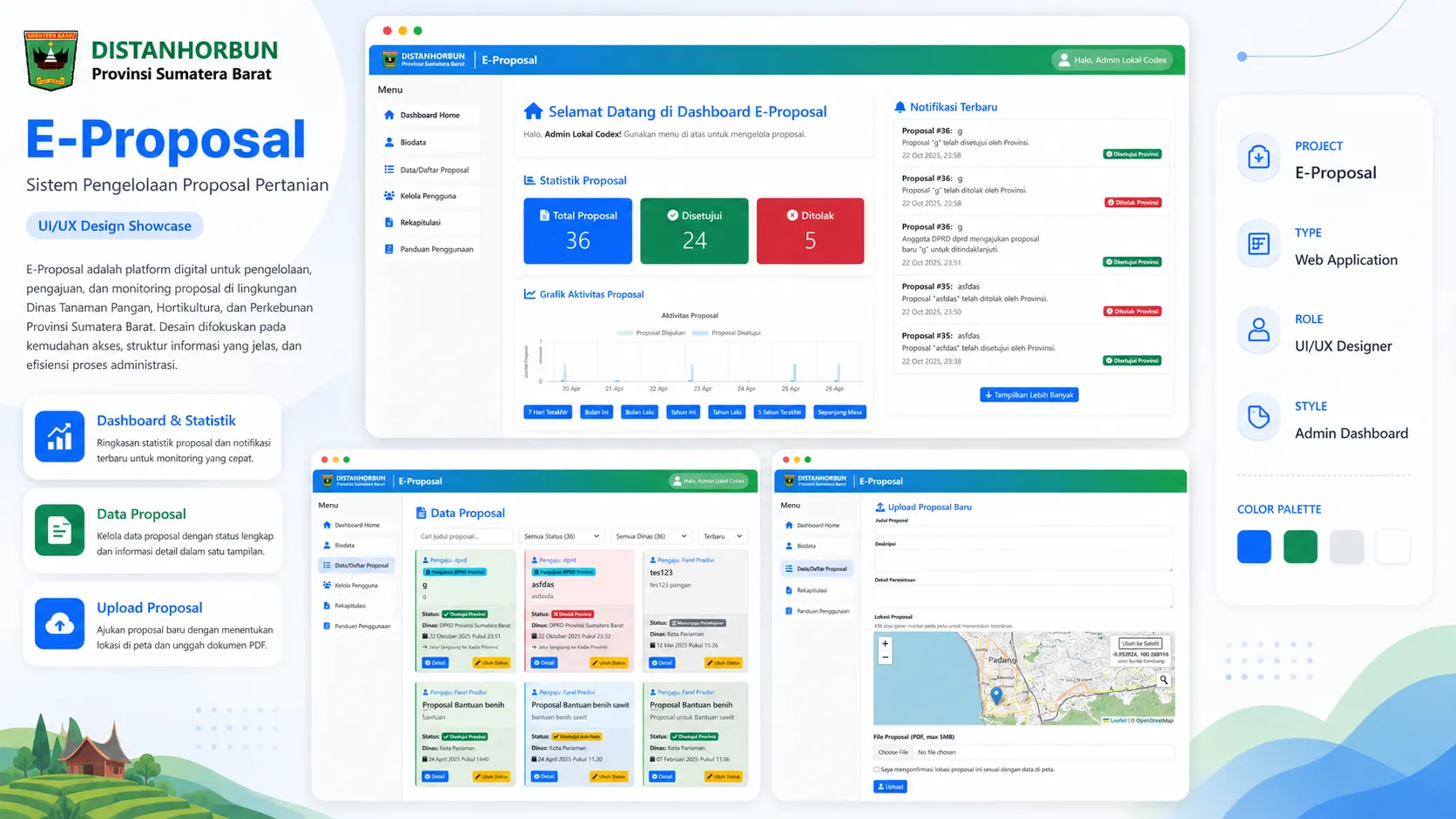The height and width of the screenshot is (819, 1456).
Task: Open Dashboard Home in the Dashboard window menu
Action: click(430, 115)
